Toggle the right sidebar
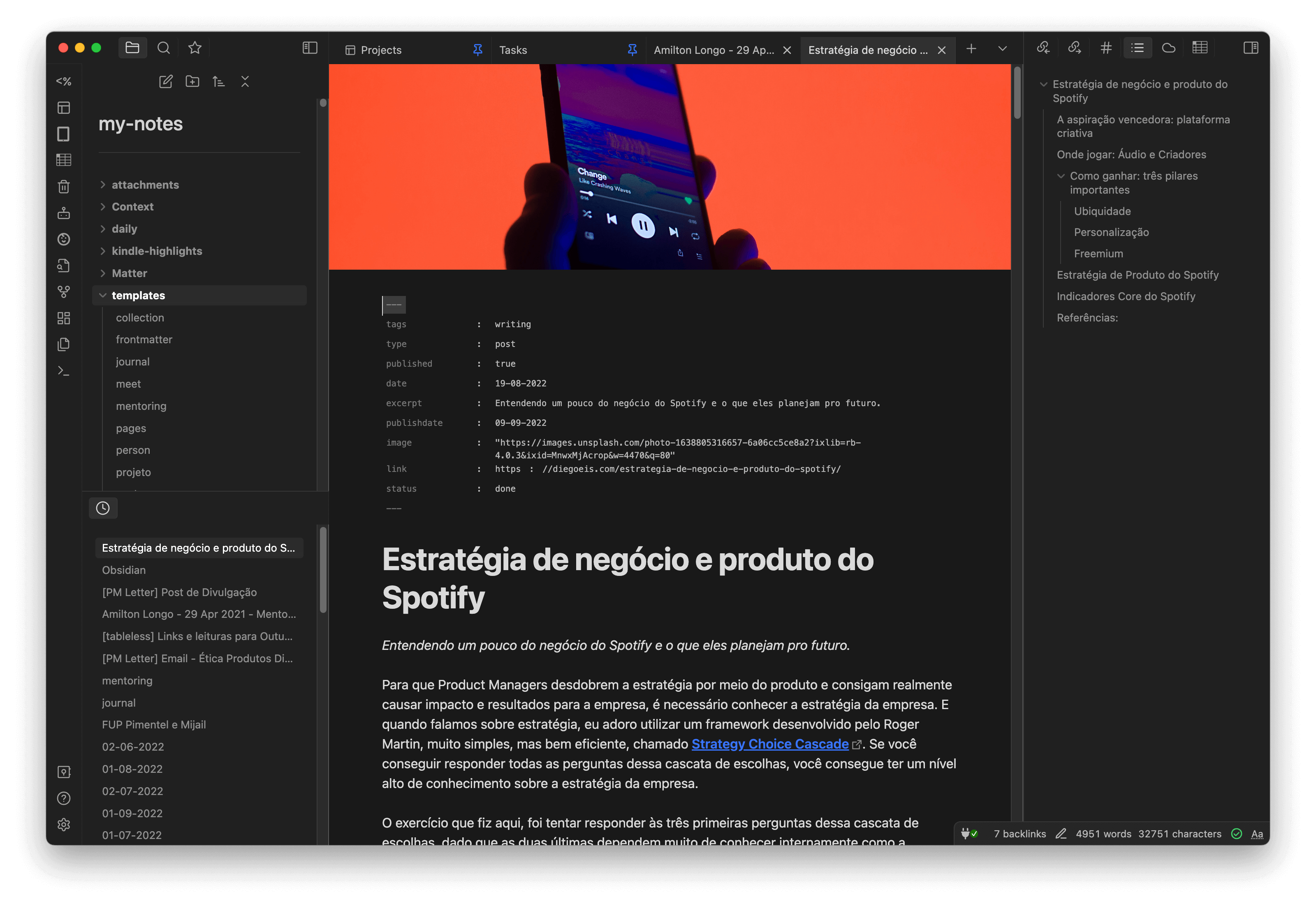Image resolution: width=1316 pixels, height=906 pixels. click(1250, 48)
